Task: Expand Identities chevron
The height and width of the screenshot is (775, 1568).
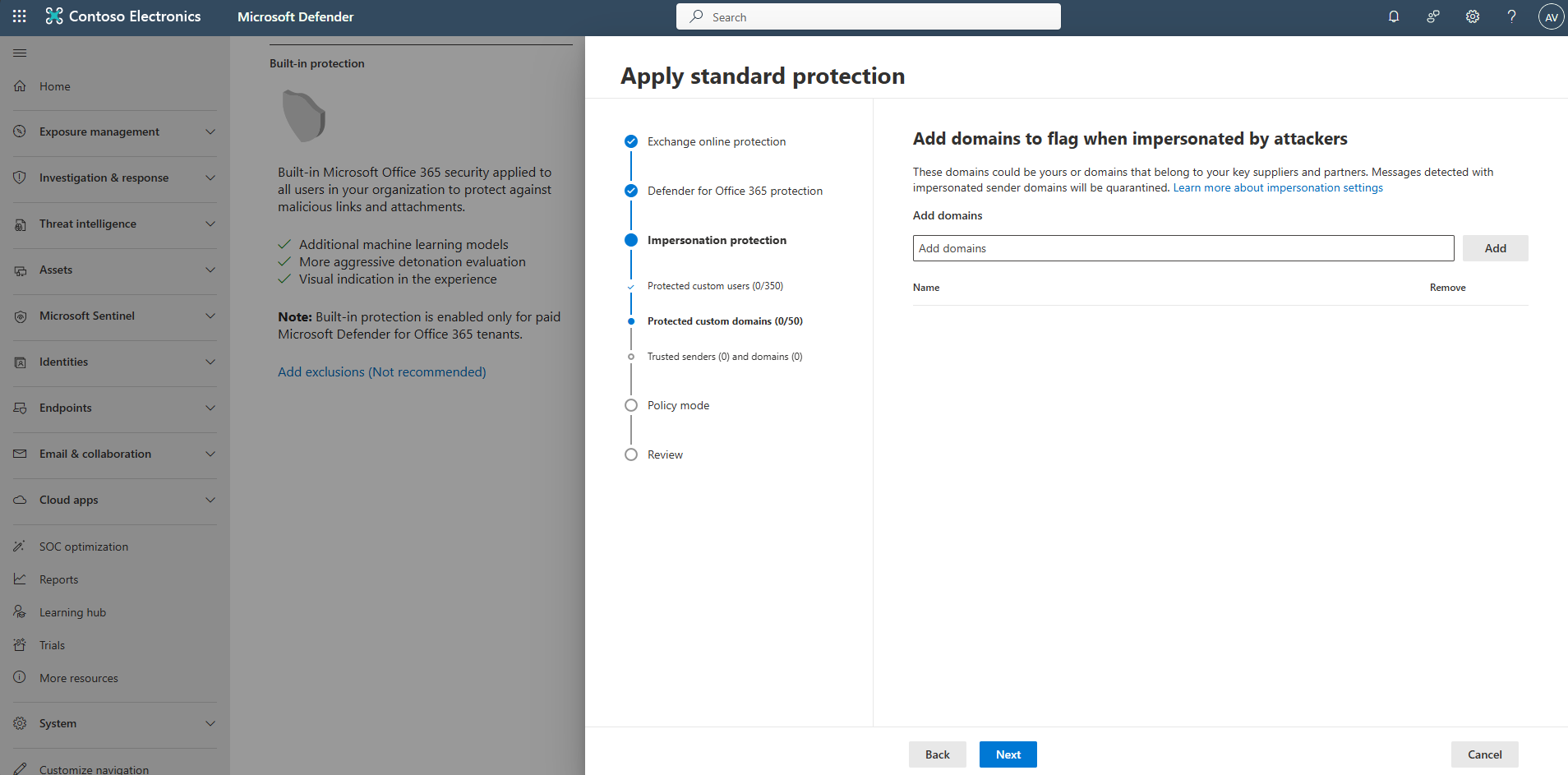Action: [x=210, y=362]
